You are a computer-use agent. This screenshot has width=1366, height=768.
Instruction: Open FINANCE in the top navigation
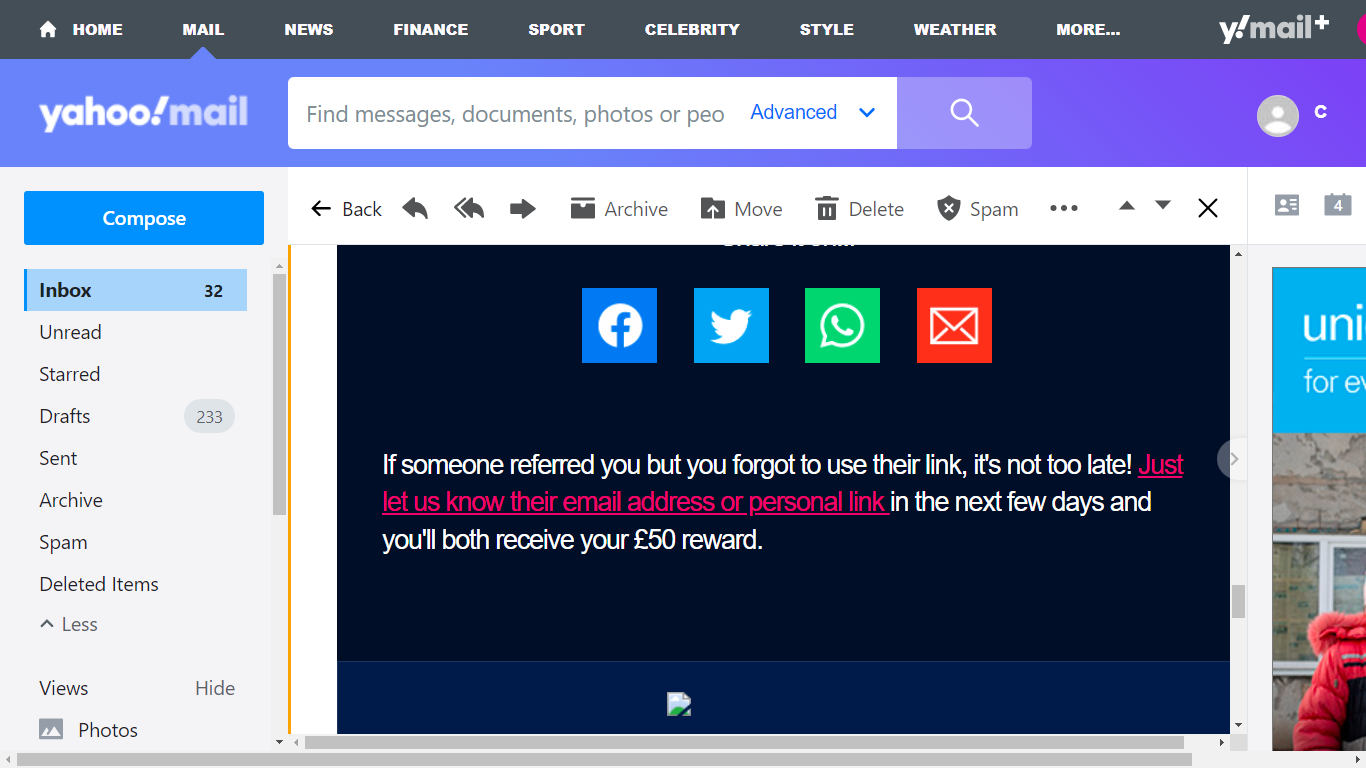point(431,29)
